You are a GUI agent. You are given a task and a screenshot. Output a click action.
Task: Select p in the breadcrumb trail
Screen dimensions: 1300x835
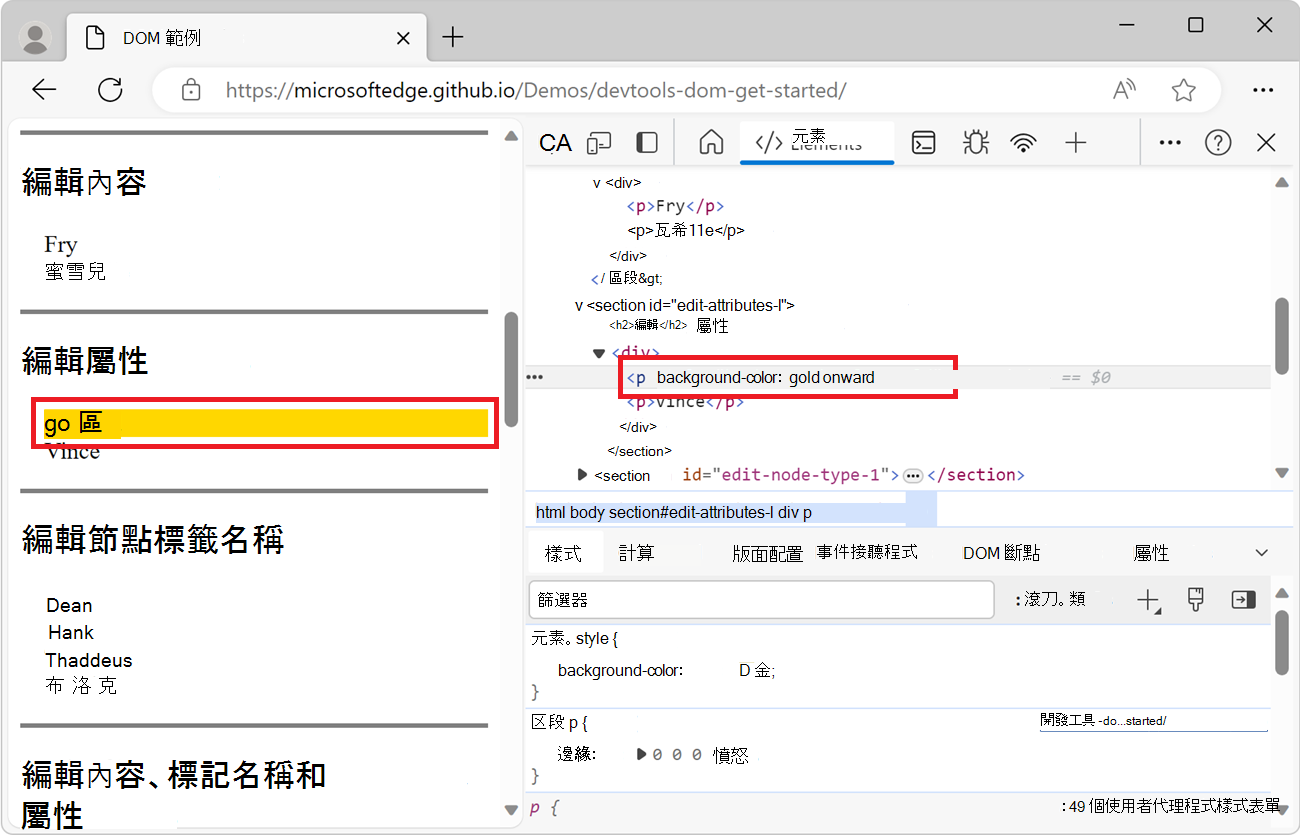click(x=808, y=513)
